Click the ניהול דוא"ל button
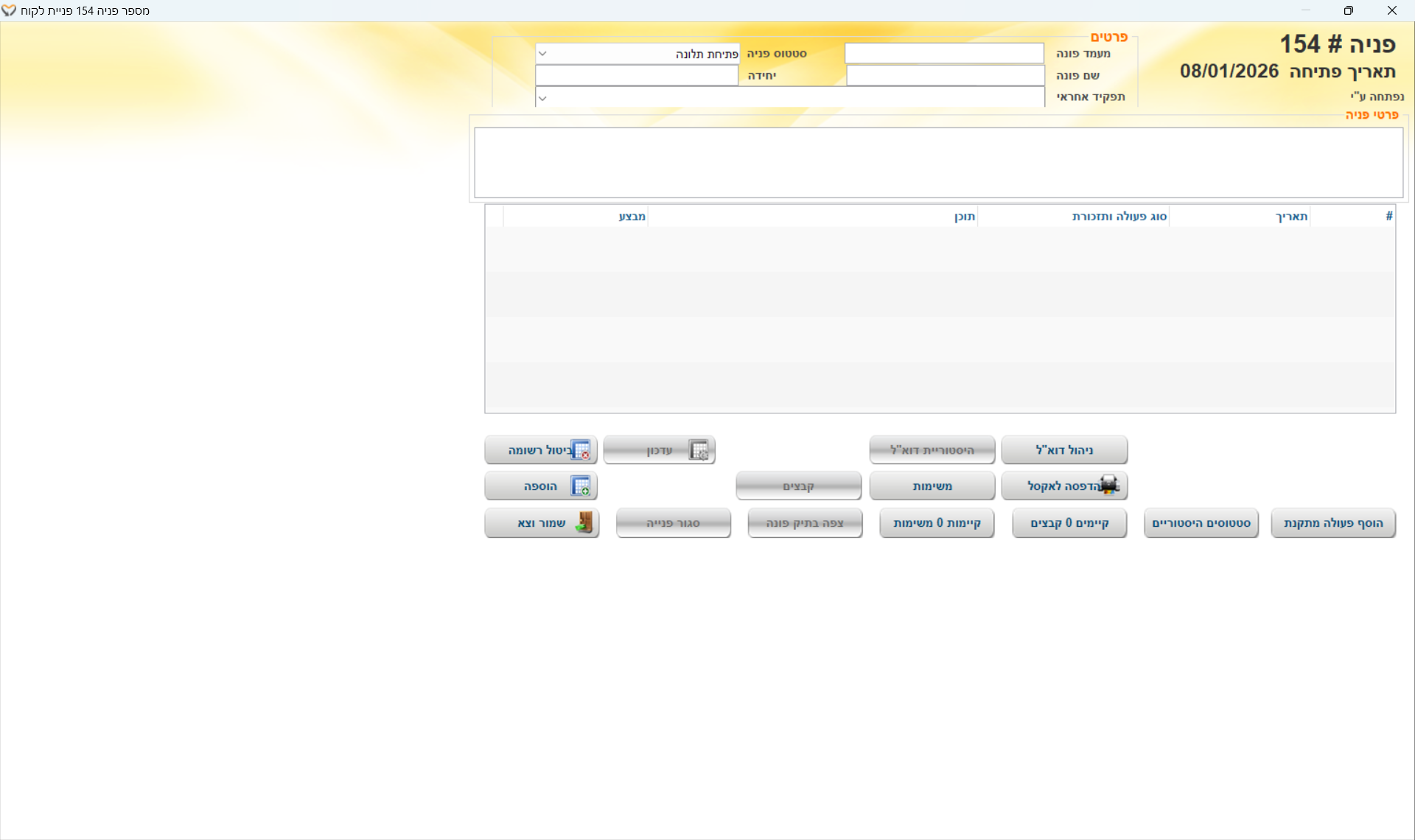Image resolution: width=1415 pixels, height=840 pixels. tap(1063, 449)
